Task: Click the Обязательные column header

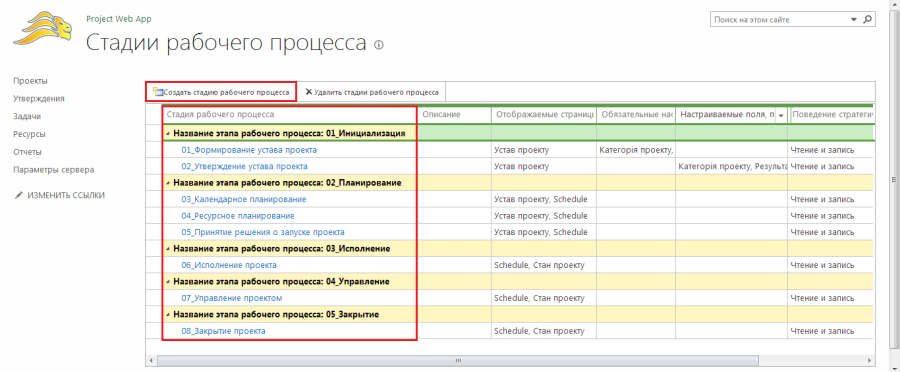Action: coord(636,115)
